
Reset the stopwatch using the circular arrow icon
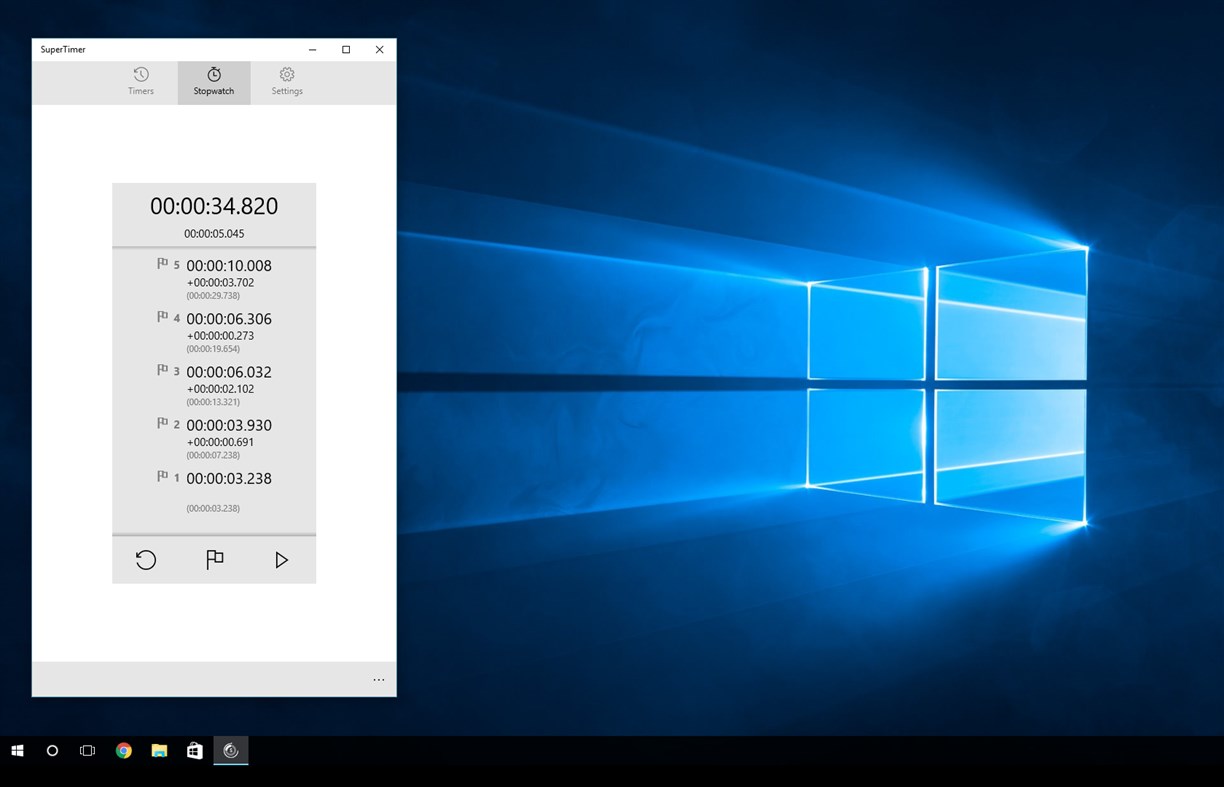146,560
